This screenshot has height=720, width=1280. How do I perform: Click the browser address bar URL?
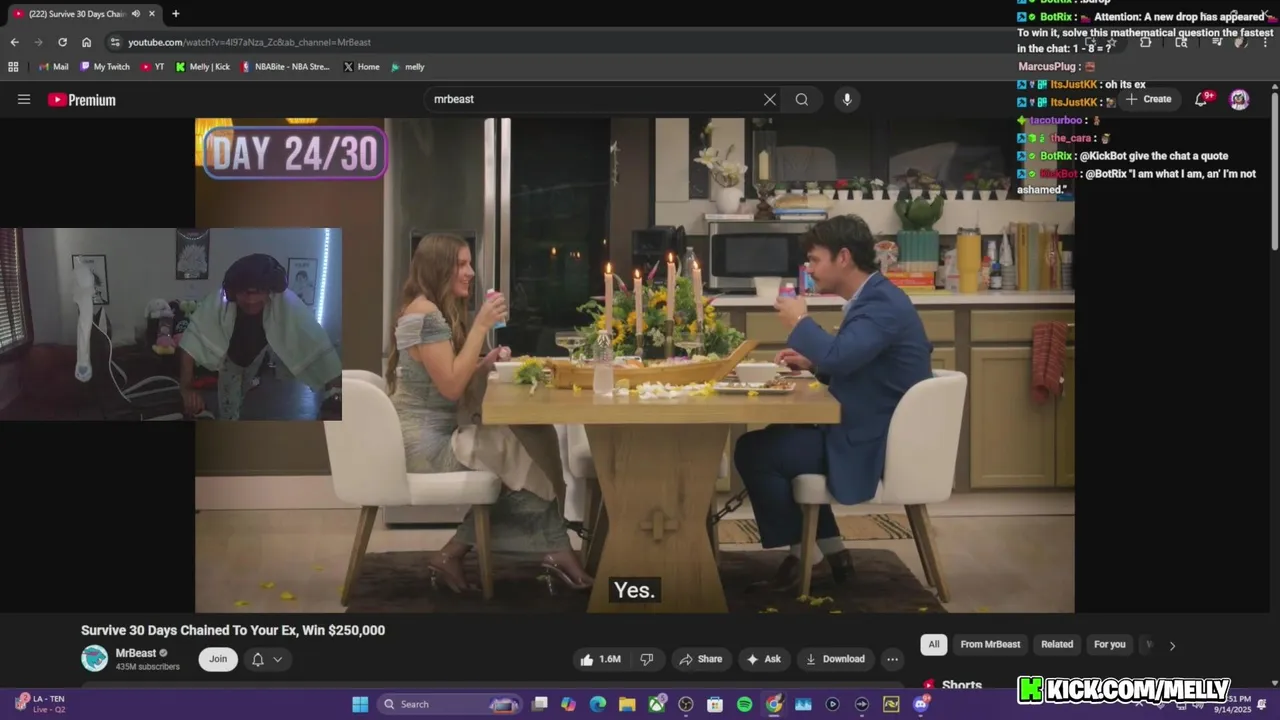point(249,42)
